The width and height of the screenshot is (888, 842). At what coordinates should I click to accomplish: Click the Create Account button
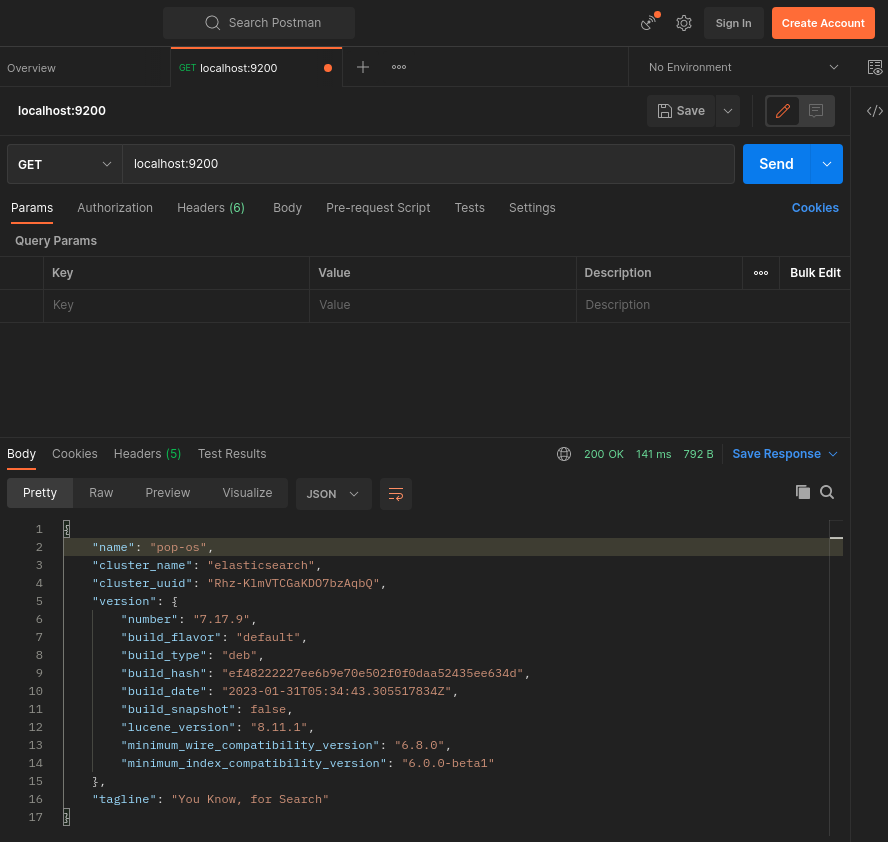pyautogui.click(x=823, y=23)
